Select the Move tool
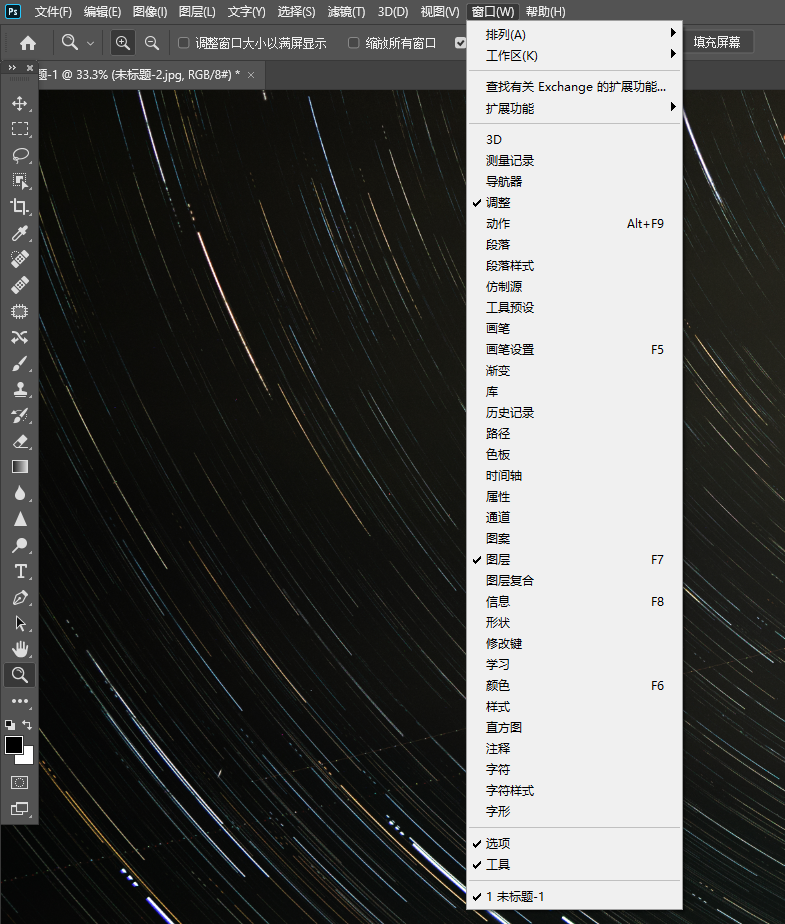Viewport: 785px width, 924px height. tap(19, 103)
